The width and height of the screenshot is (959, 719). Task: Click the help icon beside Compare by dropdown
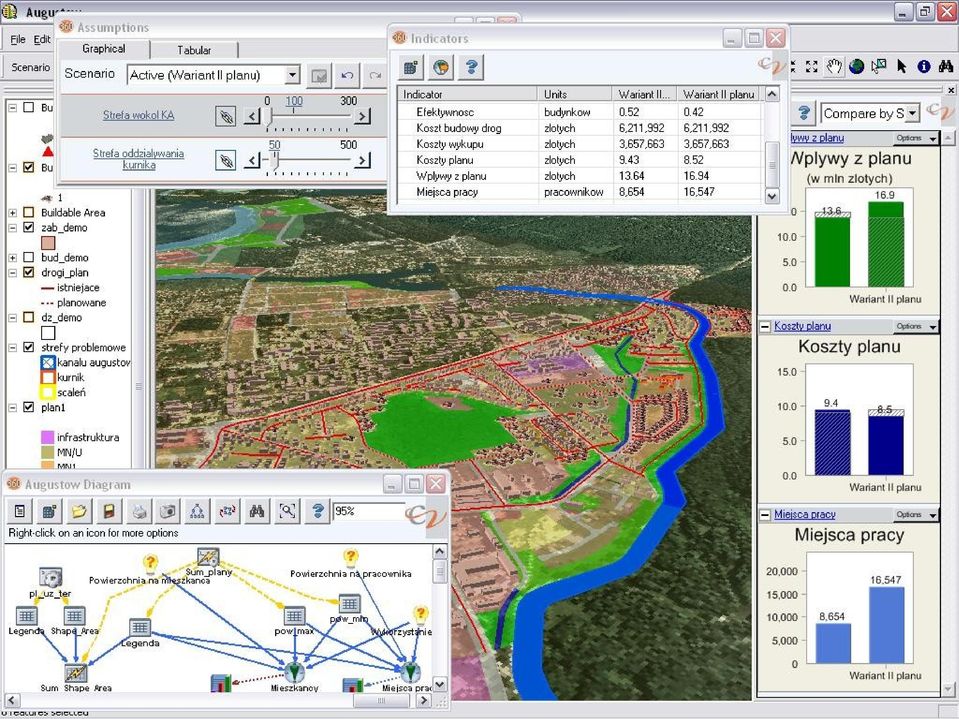pyautogui.click(x=804, y=113)
